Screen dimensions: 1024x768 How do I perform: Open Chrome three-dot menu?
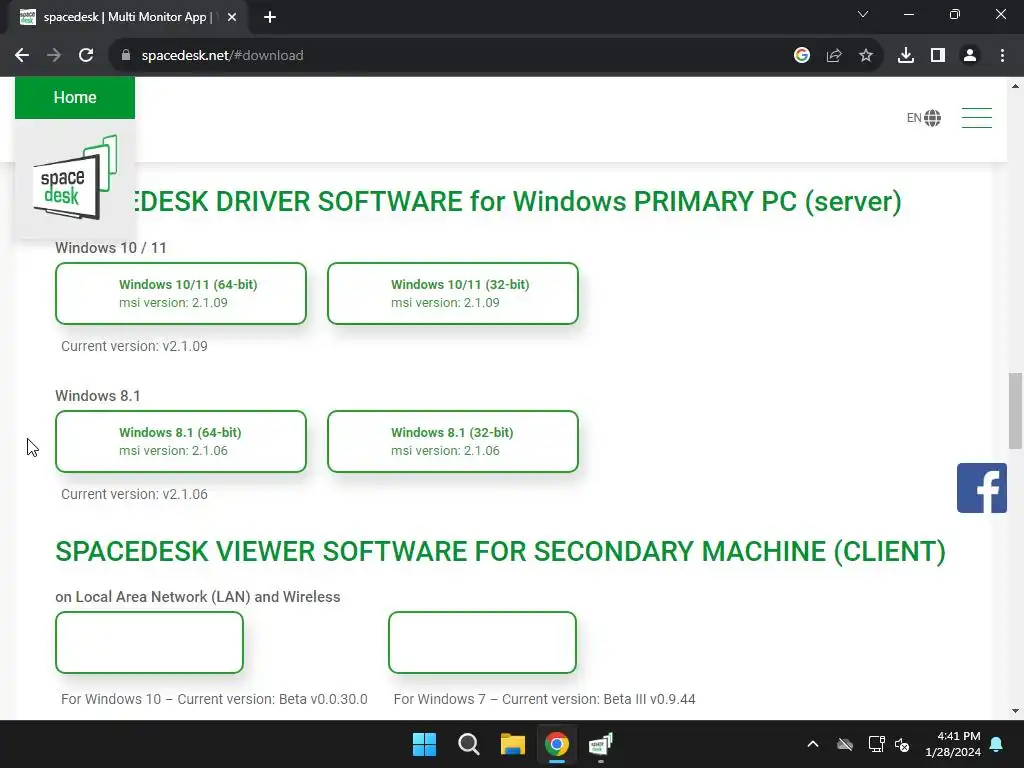pos(1002,56)
